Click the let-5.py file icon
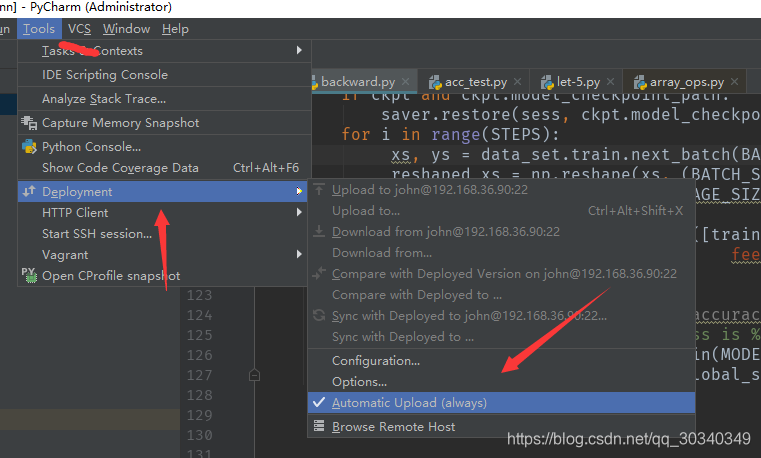 (547, 82)
